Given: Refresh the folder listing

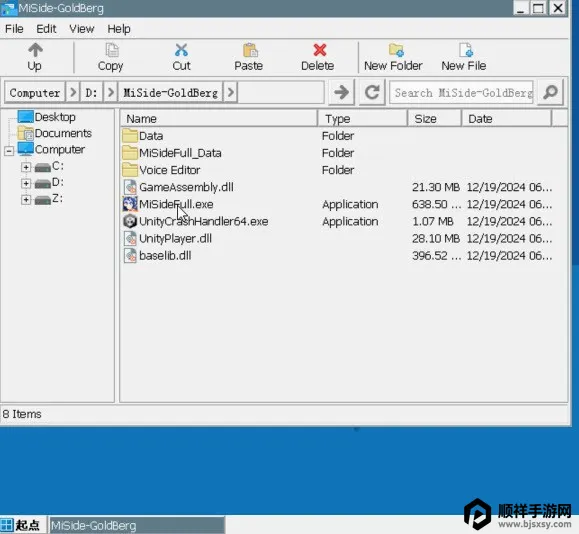Looking at the screenshot, I should pos(372,92).
